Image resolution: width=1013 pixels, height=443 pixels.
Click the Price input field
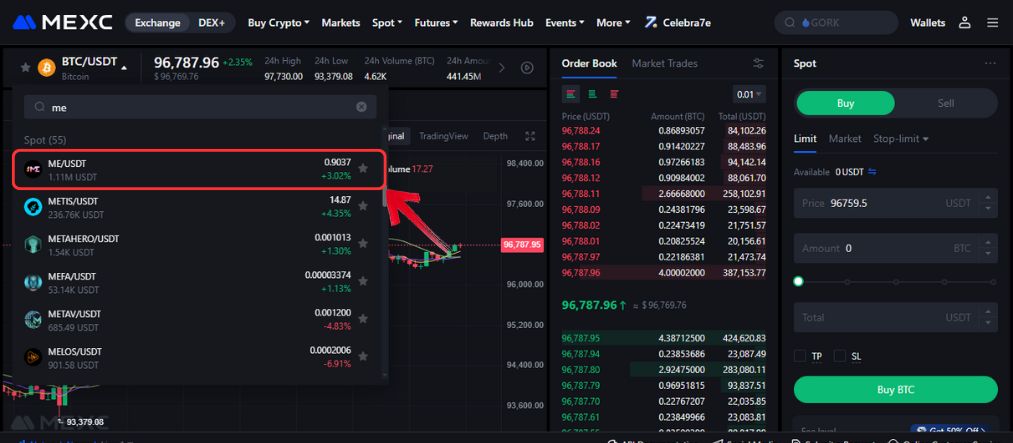895,203
